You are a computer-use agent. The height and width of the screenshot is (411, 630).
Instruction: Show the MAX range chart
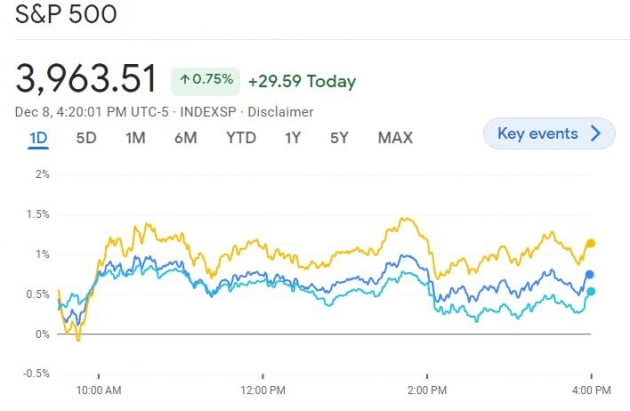[395, 138]
